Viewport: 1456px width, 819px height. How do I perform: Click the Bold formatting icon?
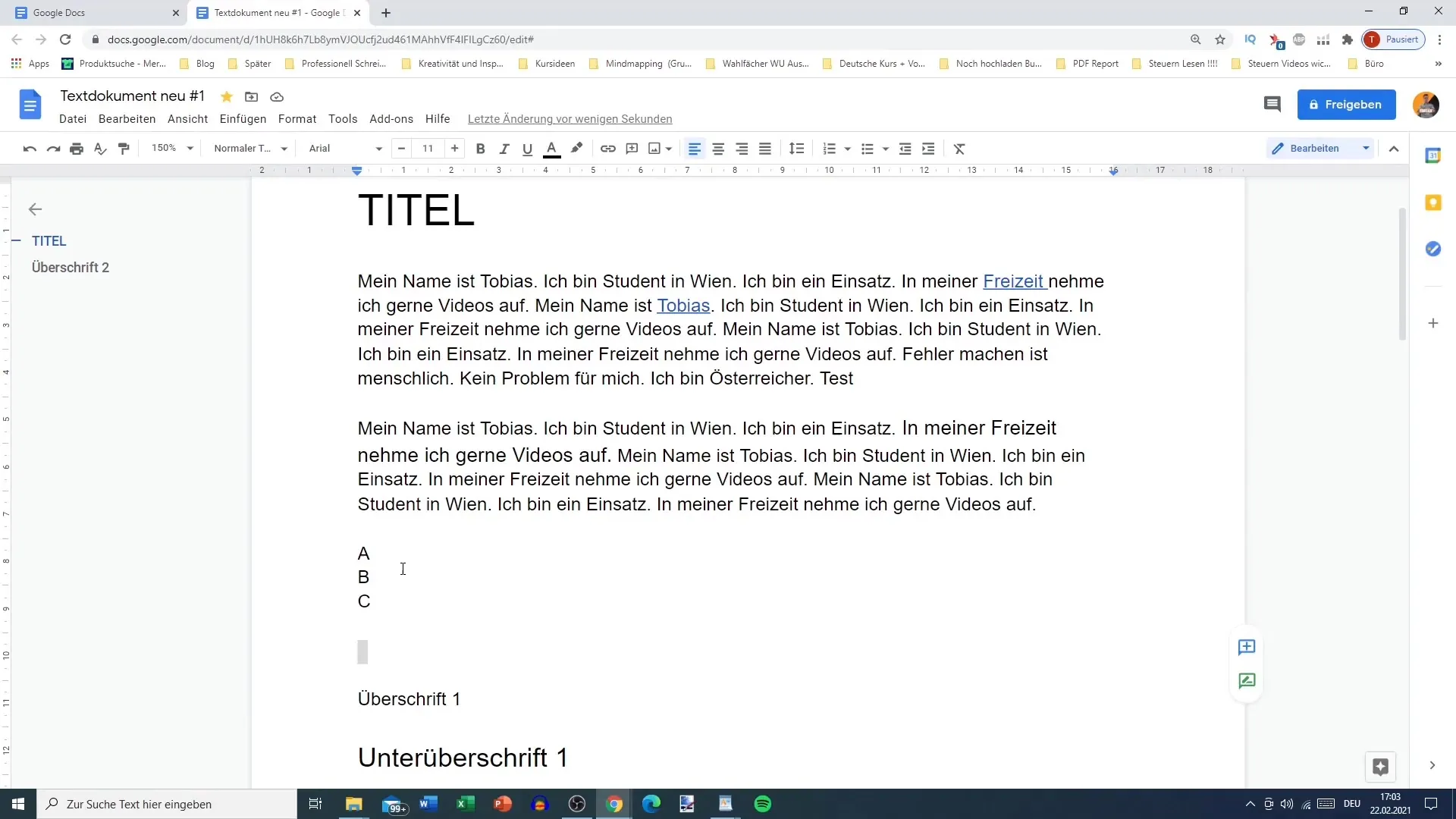pos(480,148)
